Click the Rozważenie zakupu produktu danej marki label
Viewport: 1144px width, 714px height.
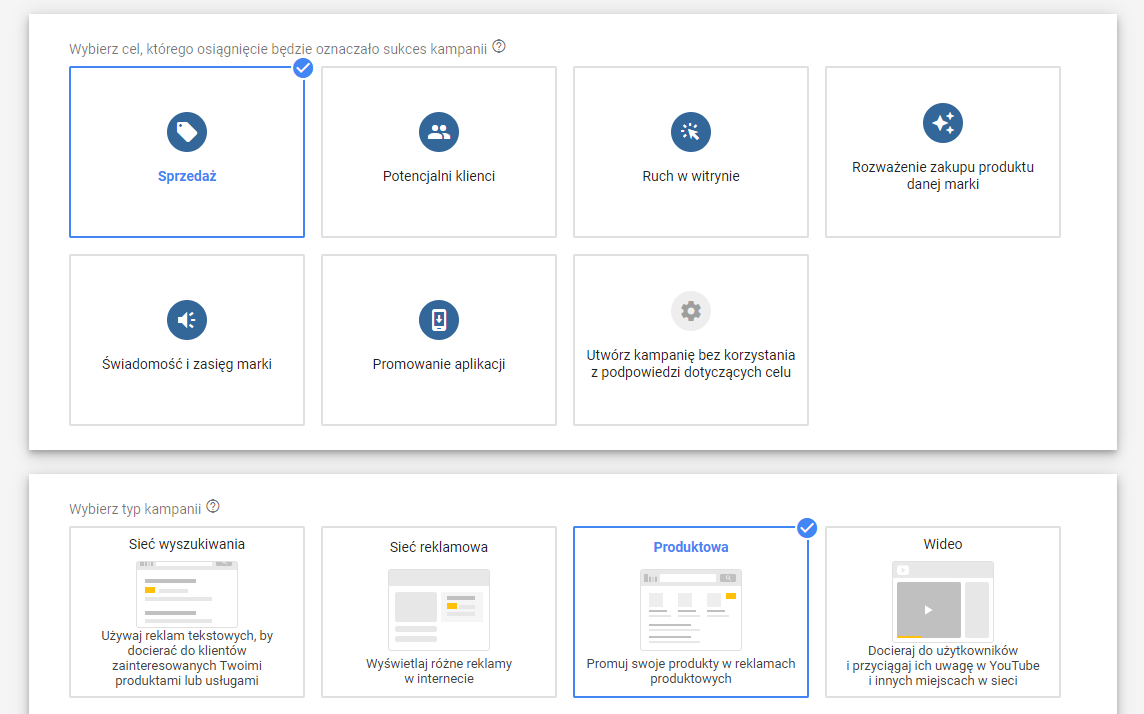coord(943,176)
